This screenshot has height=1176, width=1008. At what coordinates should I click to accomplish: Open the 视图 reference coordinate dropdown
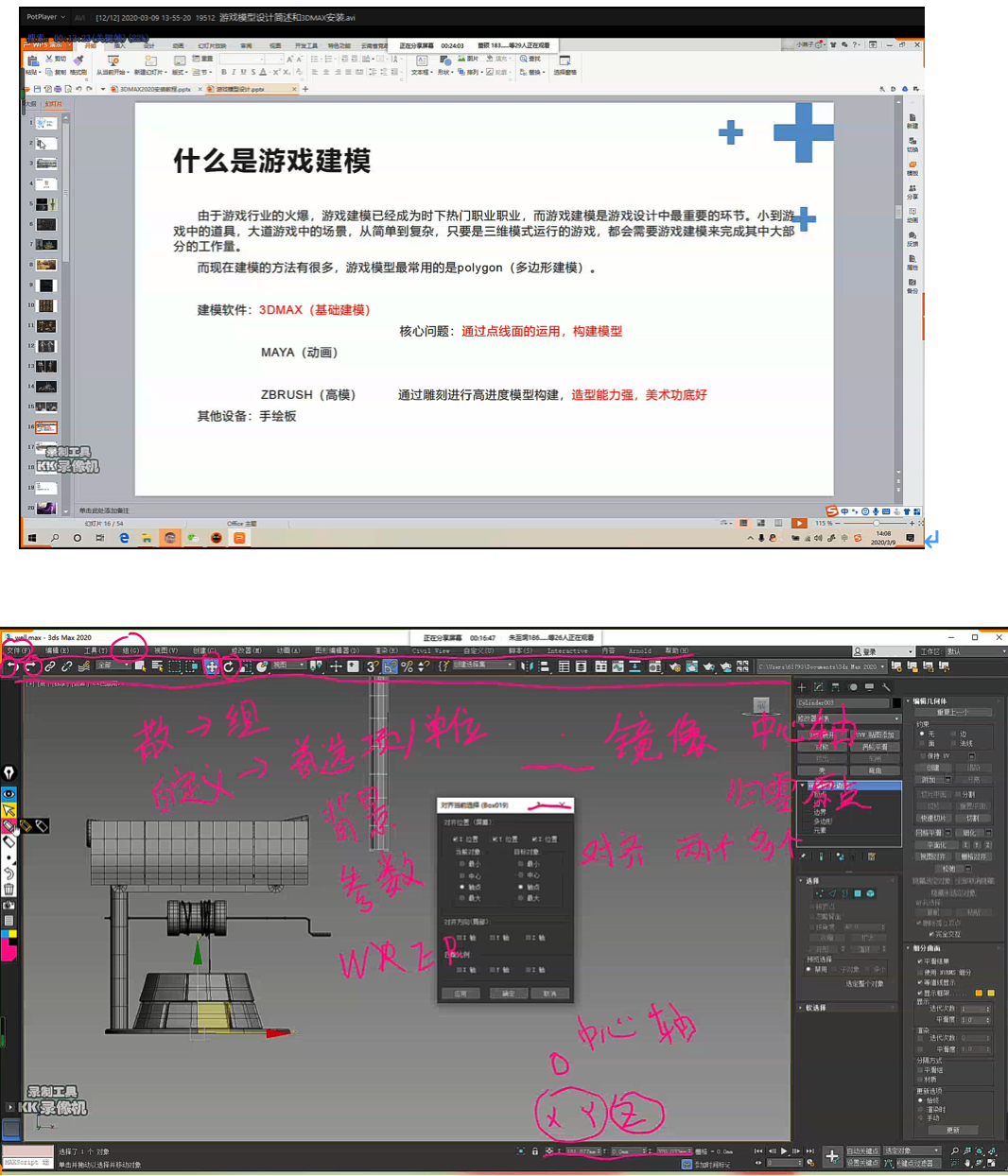pos(289,666)
